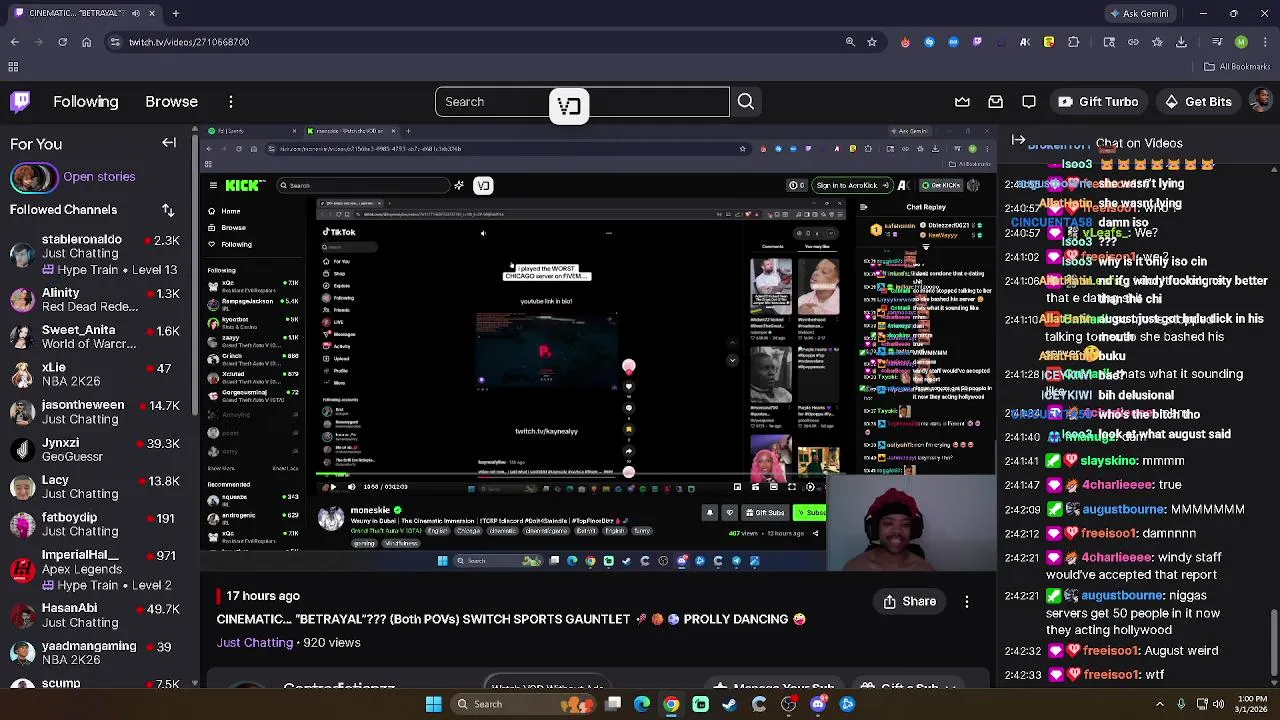The image size is (1280, 720).
Task: Click the Kick logo inside the video
Action: [244, 185]
